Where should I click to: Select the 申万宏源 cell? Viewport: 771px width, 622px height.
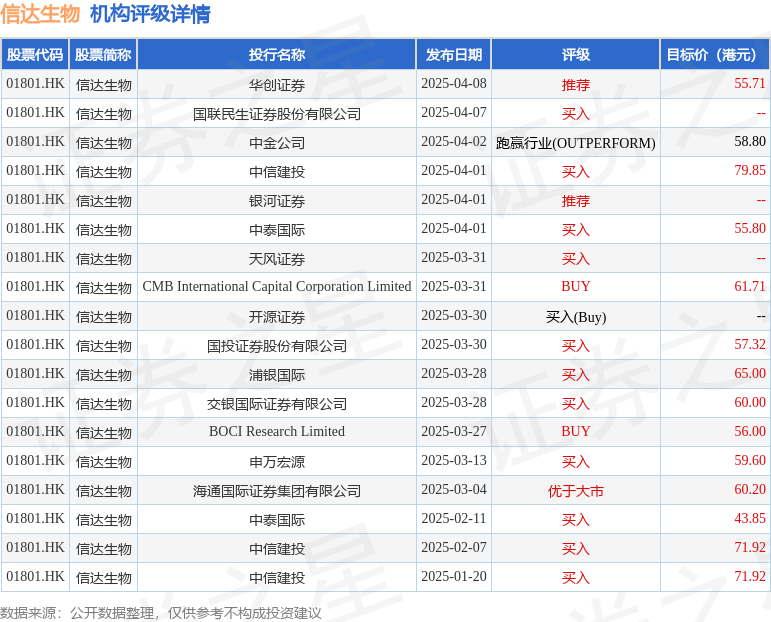(277, 462)
